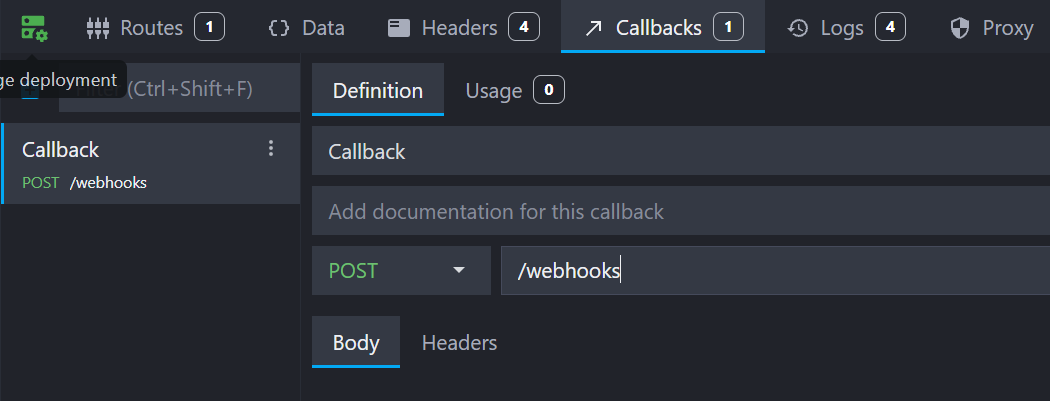Click the callback documentation field
This screenshot has height=401, width=1050.
680,212
